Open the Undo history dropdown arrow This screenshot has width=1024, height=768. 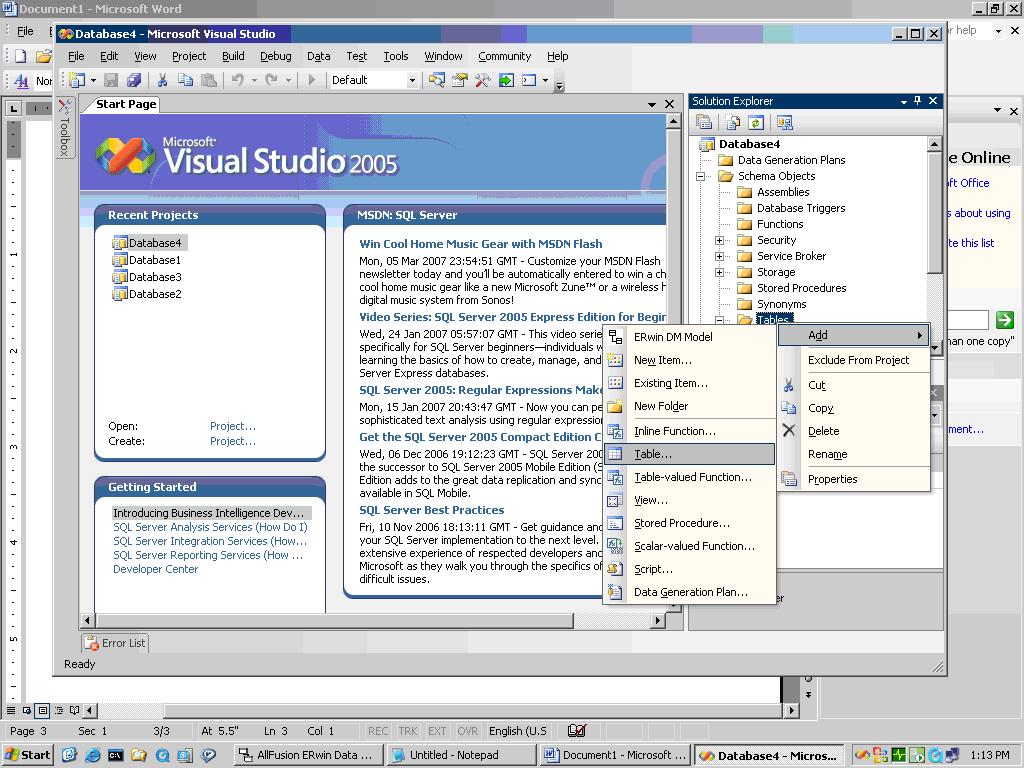[x=254, y=80]
